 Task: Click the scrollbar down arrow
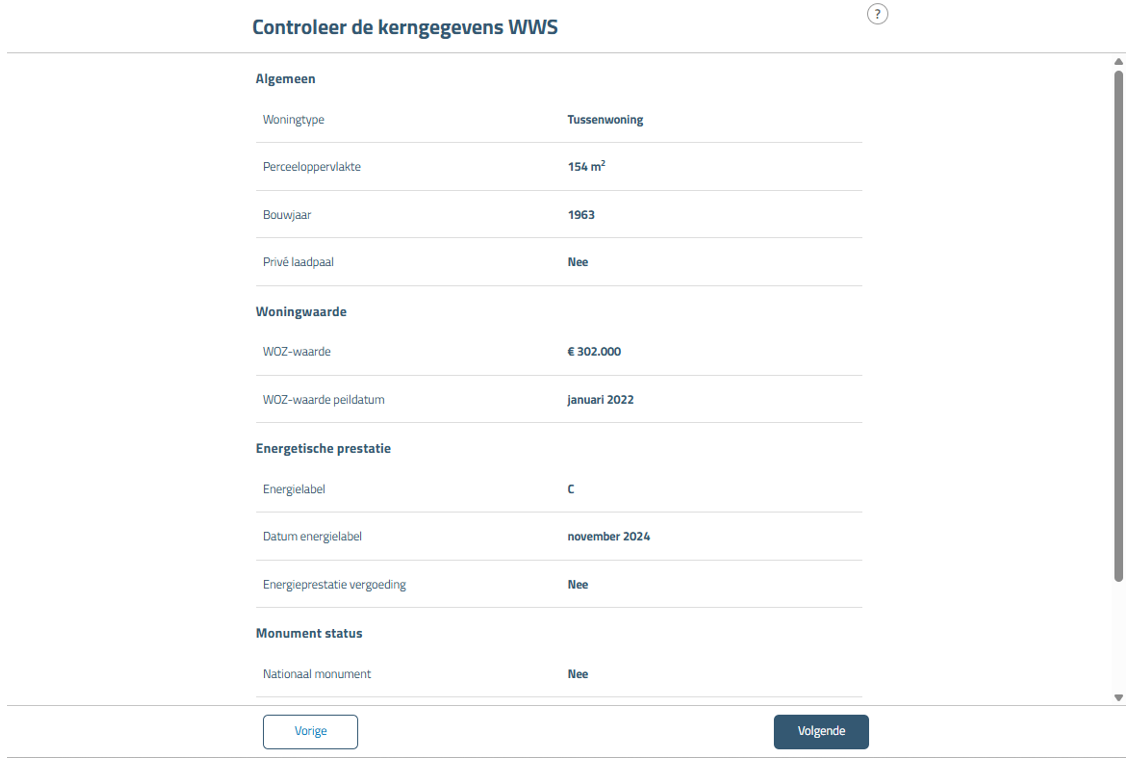1120,698
